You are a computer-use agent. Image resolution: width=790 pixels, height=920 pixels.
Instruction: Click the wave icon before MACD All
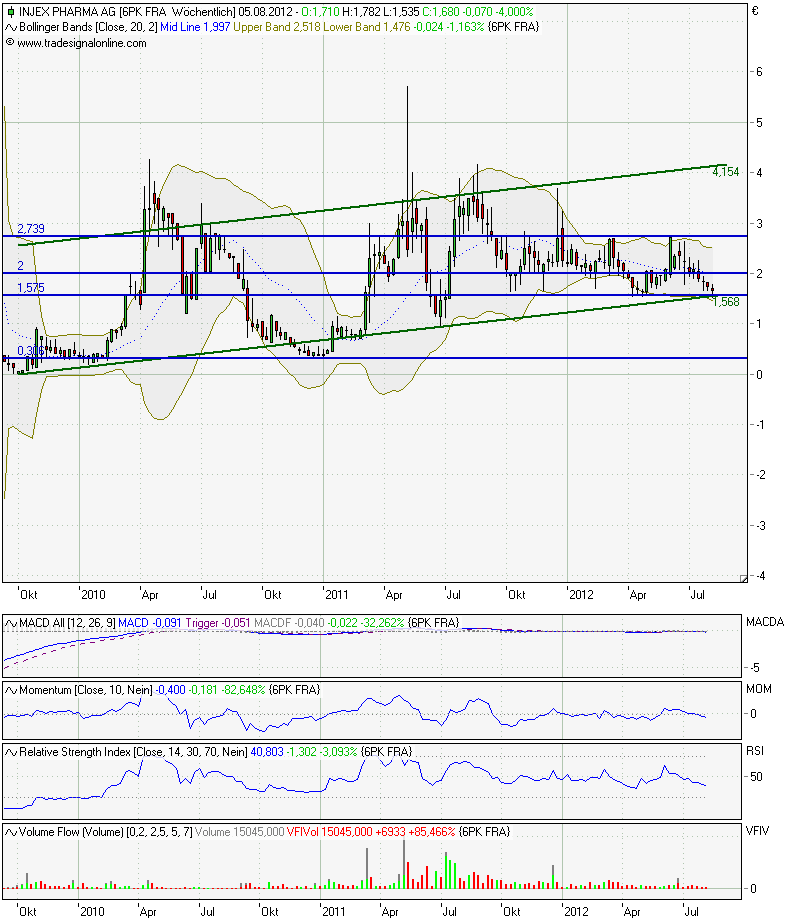coord(11,623)
